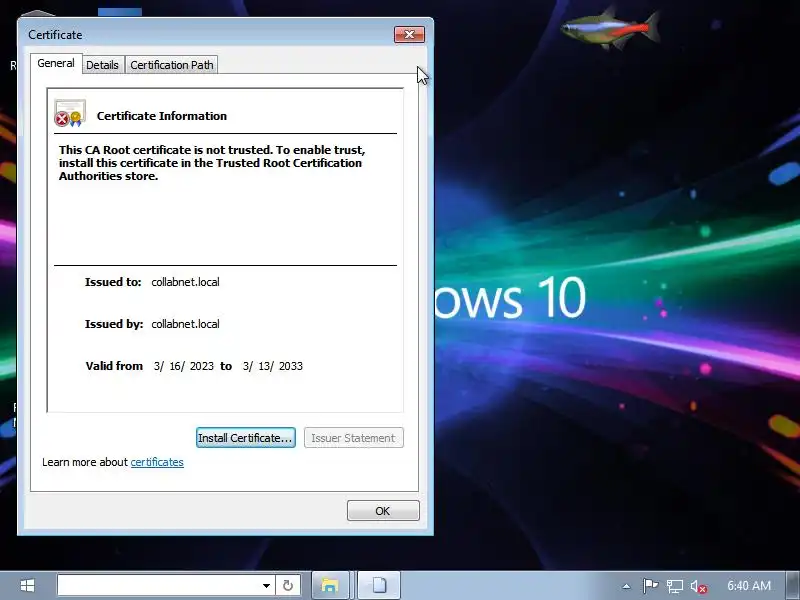Click the Certificate Information heading

(162, 116)
